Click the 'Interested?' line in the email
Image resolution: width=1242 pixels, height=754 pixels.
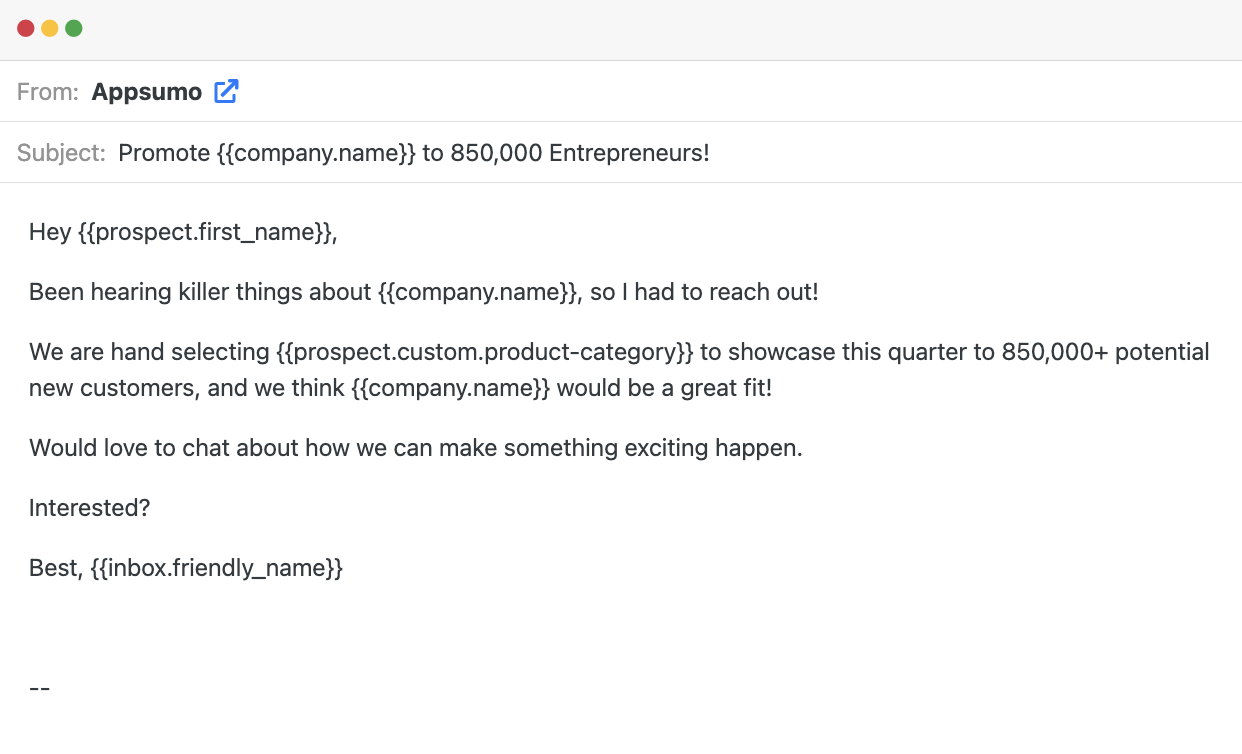pos(89,508)
